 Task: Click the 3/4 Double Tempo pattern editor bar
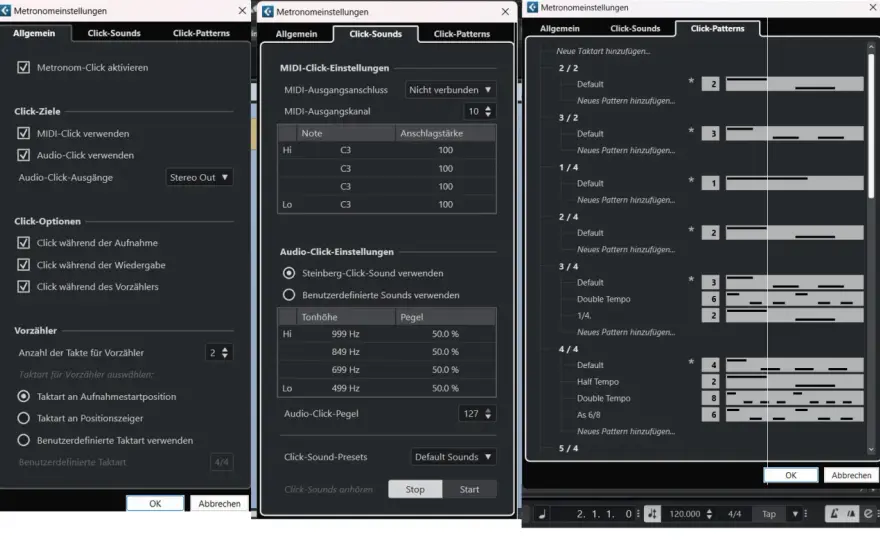pyautogui.click(x=795, y=299)
